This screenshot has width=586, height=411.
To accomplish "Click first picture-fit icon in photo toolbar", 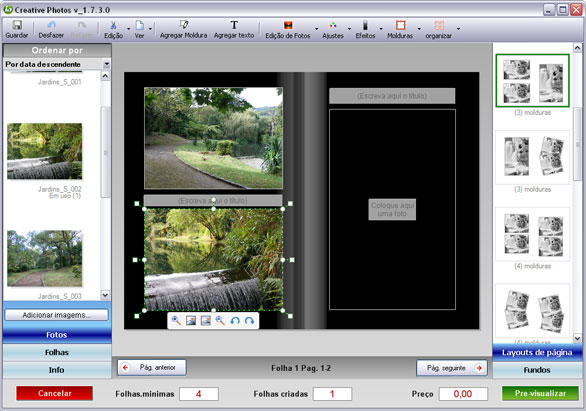I will (191, 321).
